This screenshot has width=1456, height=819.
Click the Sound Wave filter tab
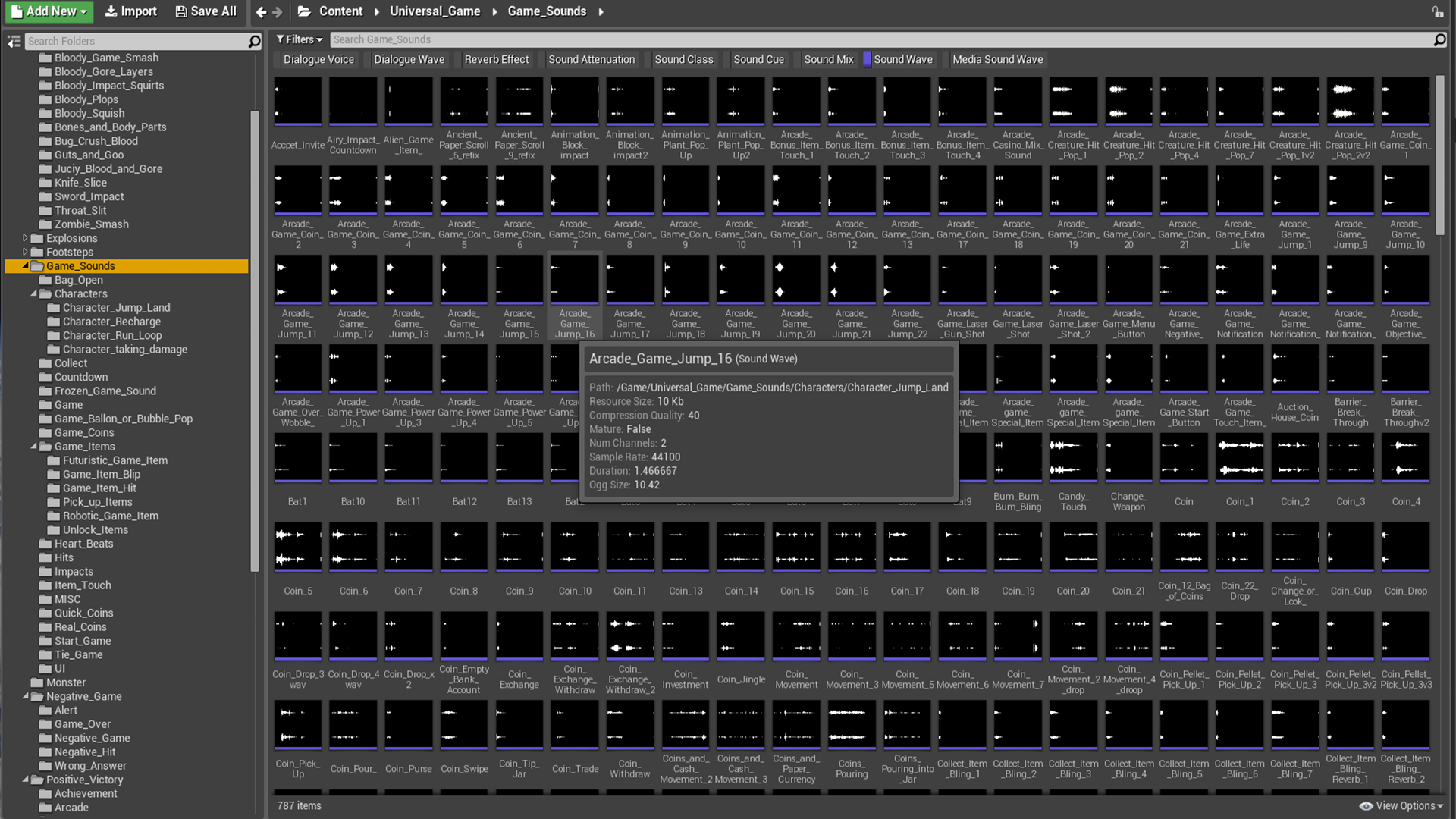coord(902,59)
